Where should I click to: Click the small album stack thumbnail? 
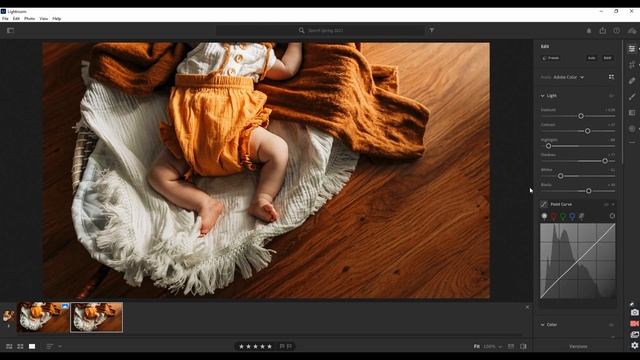[8, 316]
